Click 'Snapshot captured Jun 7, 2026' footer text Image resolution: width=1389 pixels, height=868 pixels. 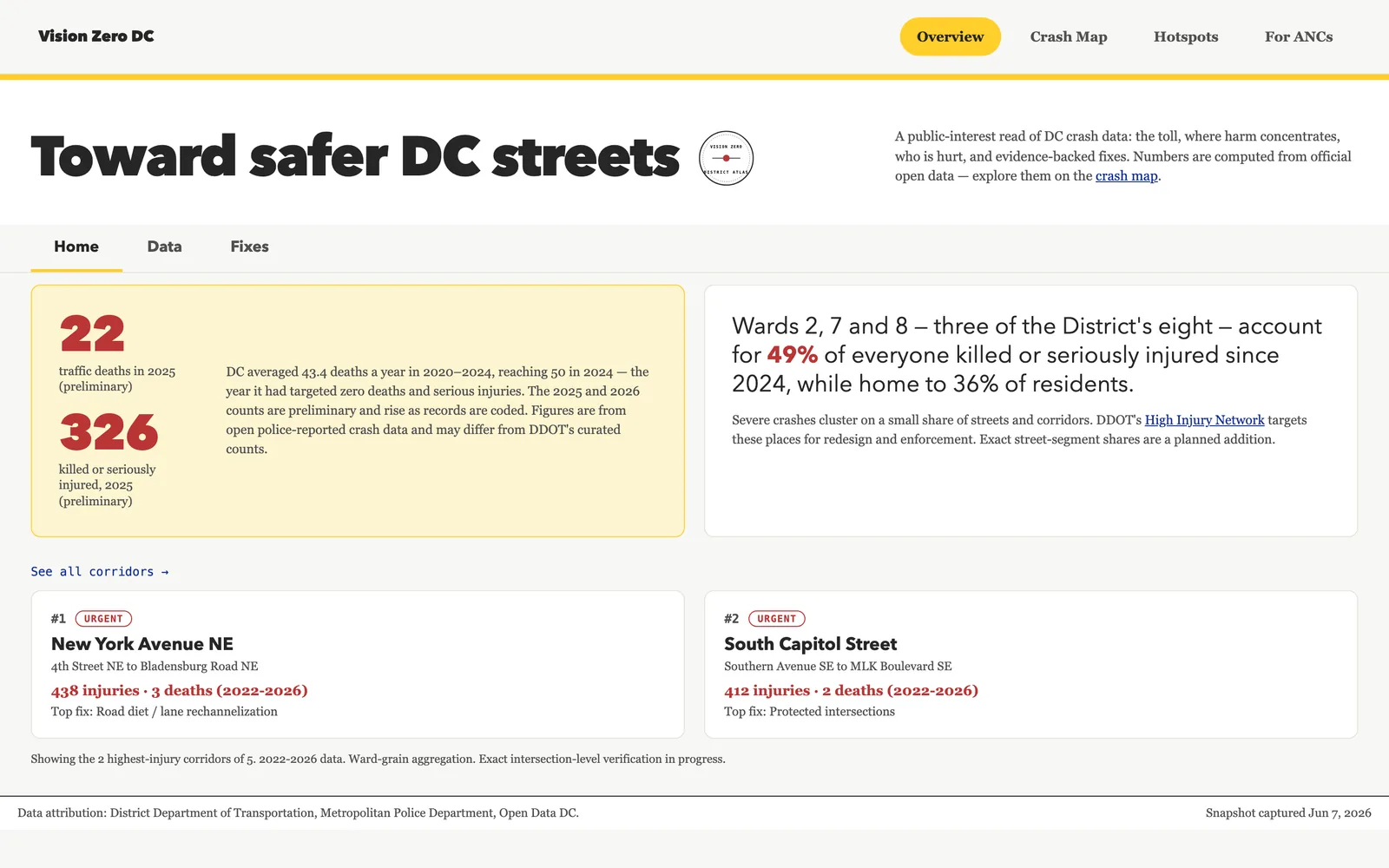[1288, 813]
